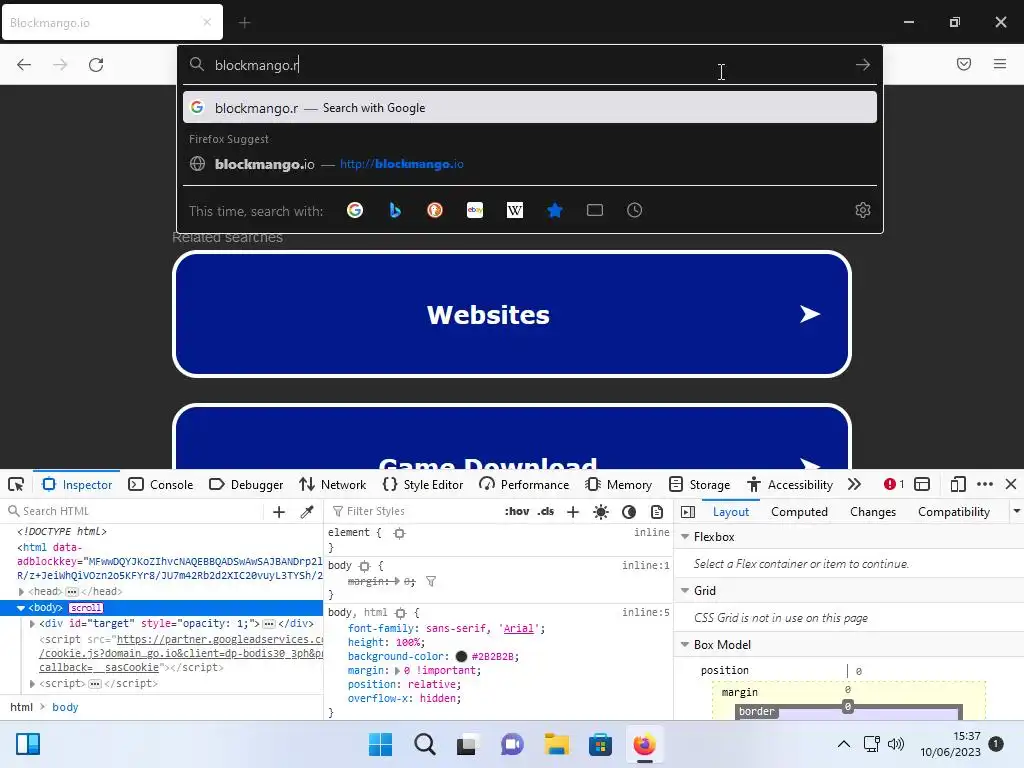Create new node with plus button
This screenshot has width=1024, height=768.
[279, 512]
